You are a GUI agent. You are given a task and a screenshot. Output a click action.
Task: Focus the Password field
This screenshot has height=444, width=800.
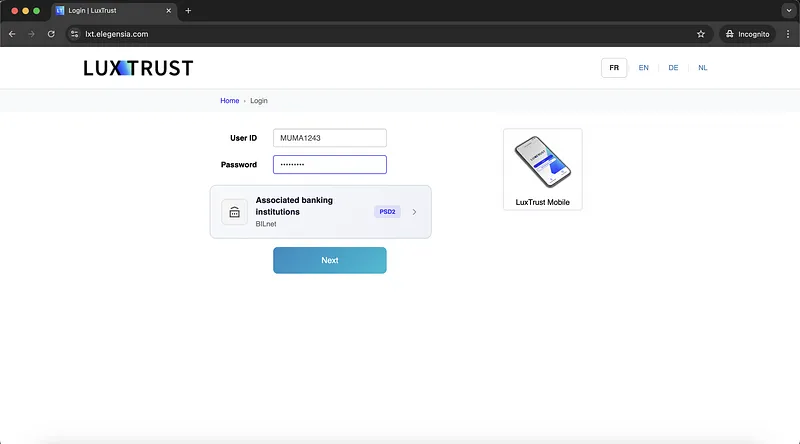[330, 164]
